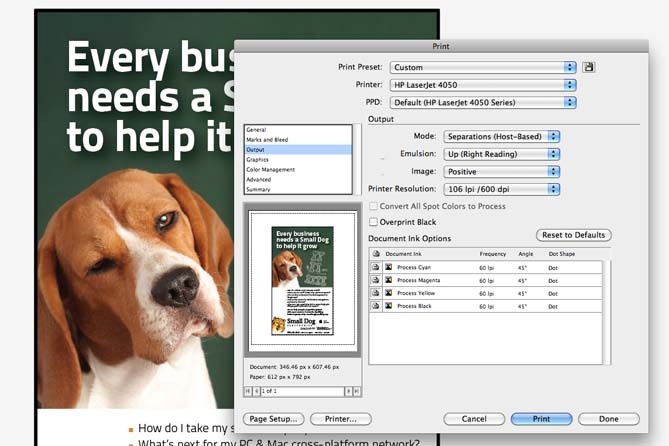Select Graphics in the options list

pyautogui.click(x=298, y=160)
